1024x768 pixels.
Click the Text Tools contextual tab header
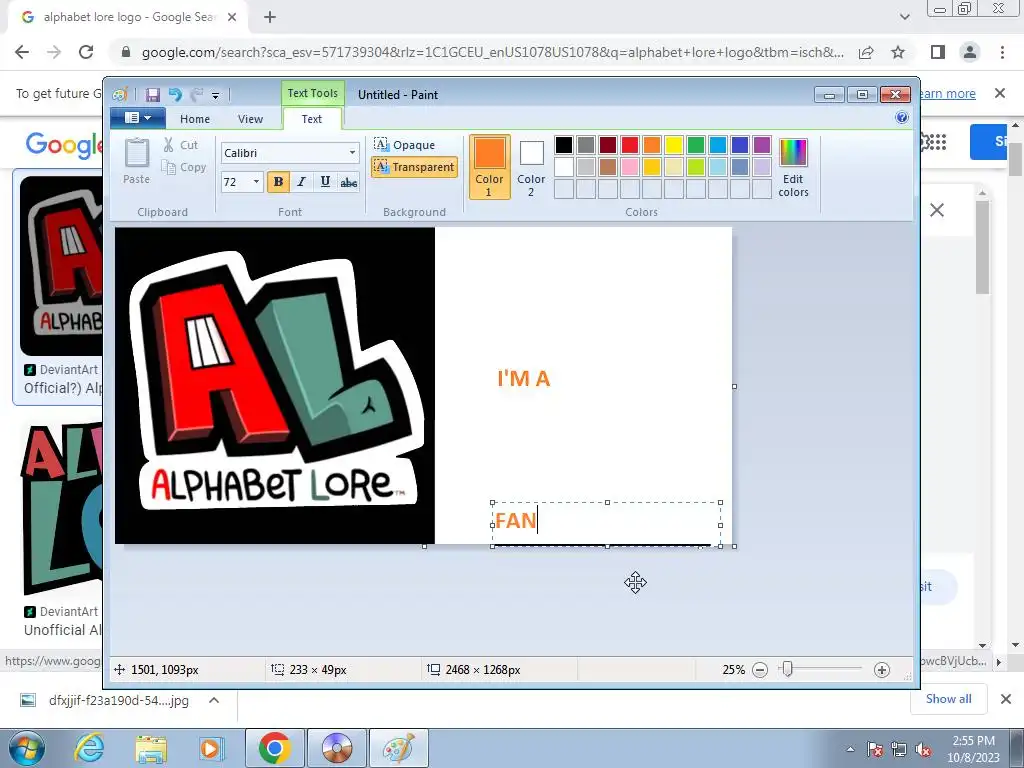[x=313, y=93]
